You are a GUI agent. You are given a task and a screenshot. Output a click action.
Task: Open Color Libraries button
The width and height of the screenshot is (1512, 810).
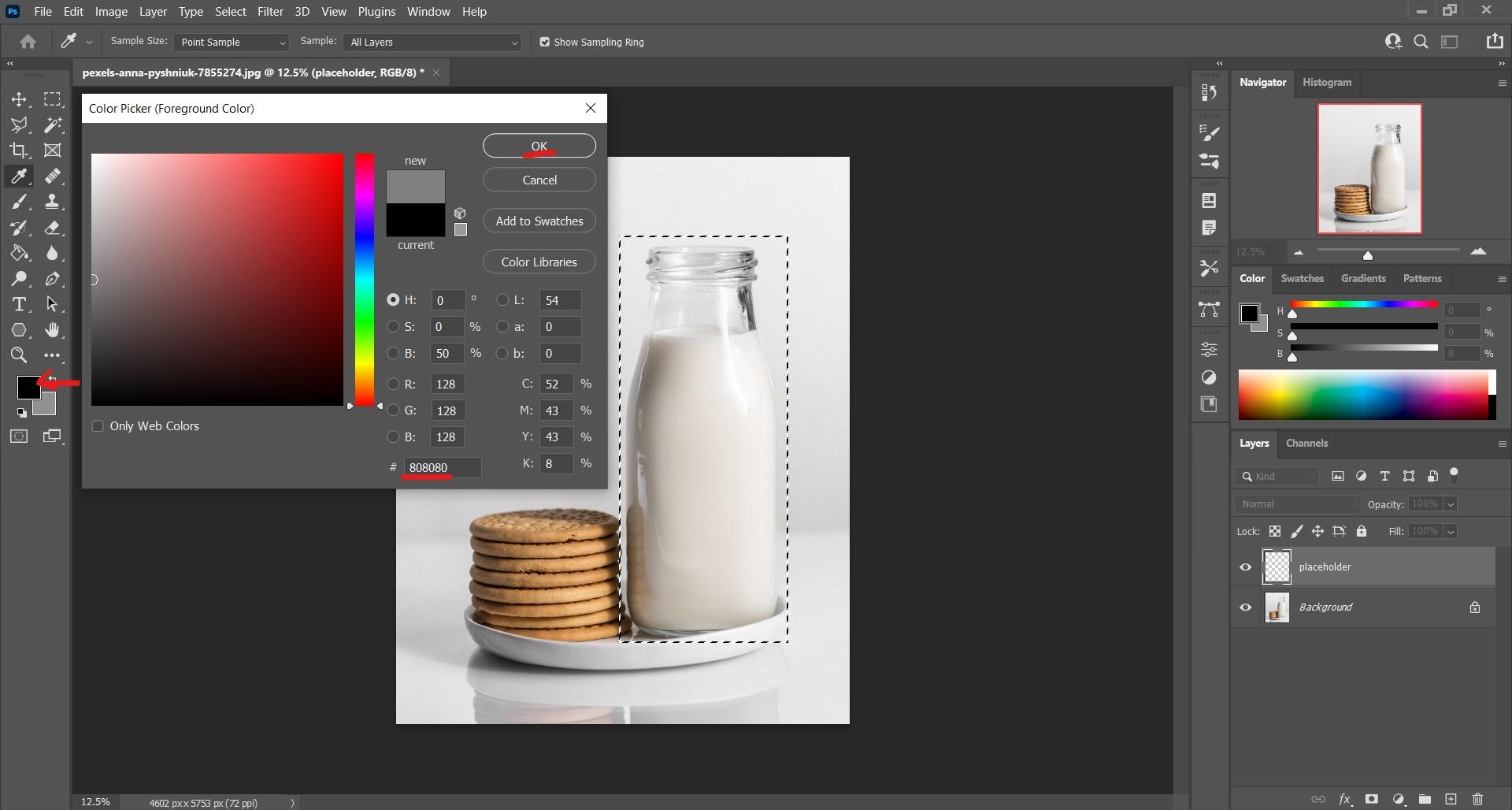coord(539,262)
